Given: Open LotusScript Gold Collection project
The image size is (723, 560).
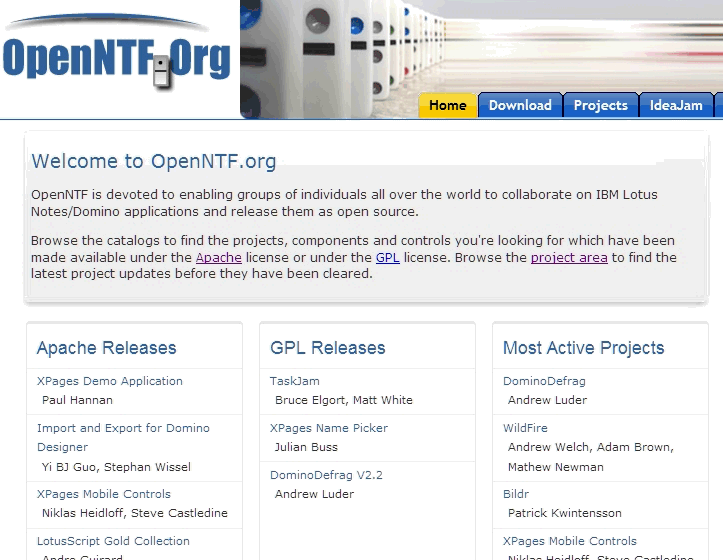Looking at the screenshot, I should pos(113,541).
